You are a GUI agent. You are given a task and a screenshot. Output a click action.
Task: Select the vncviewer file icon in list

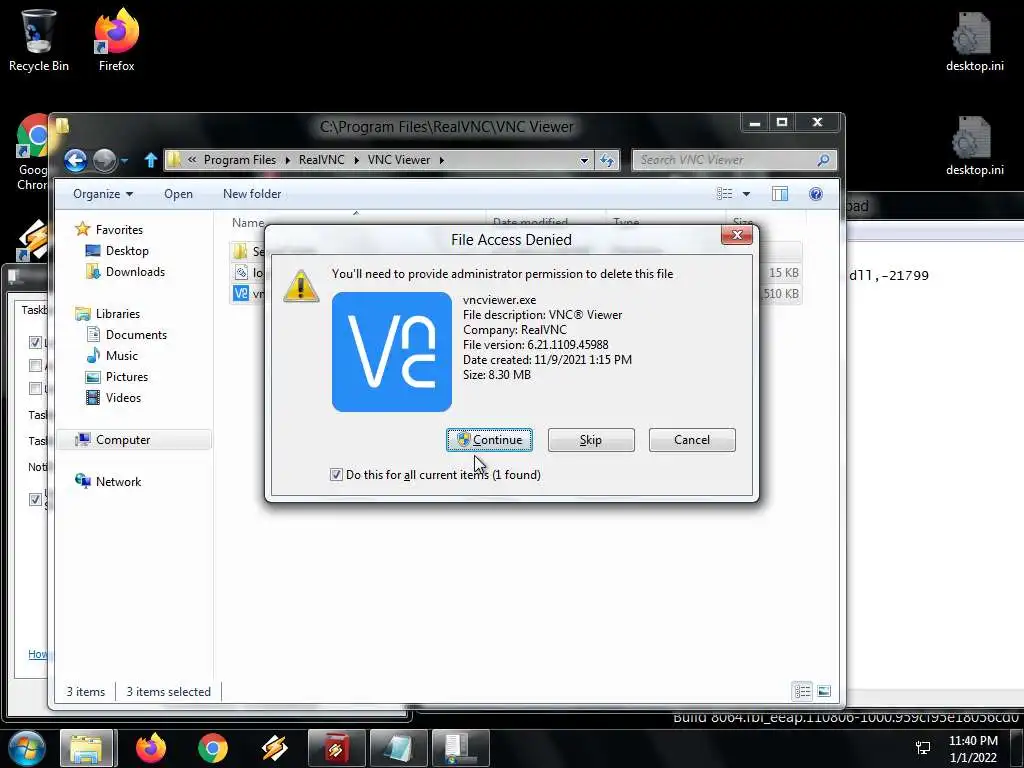coord(241,293)
